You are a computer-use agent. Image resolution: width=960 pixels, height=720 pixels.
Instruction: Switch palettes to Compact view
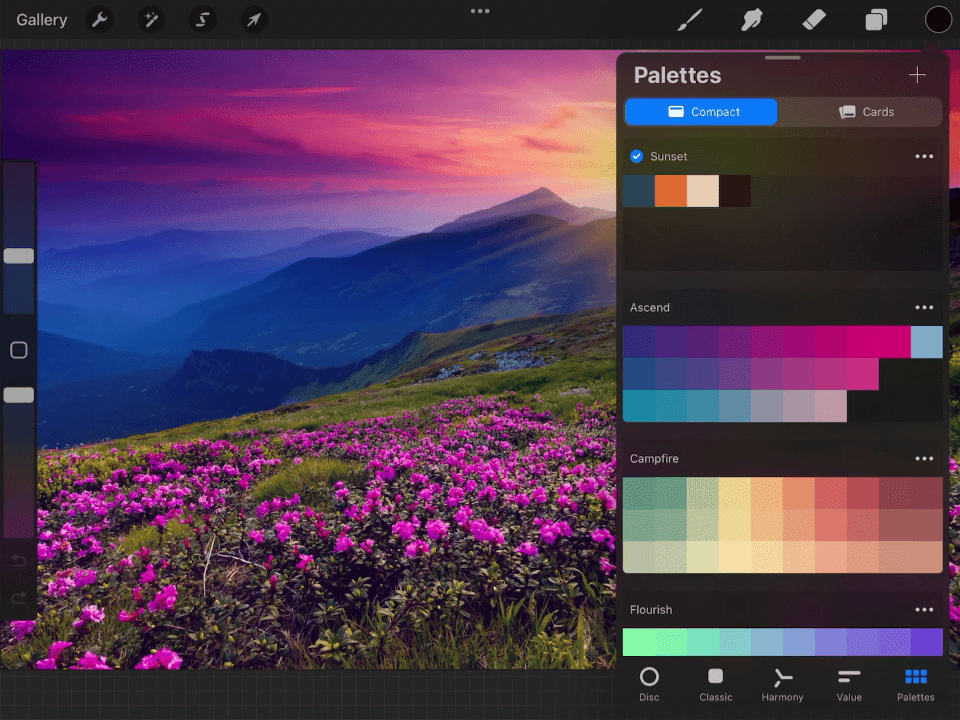click(701, 111)
